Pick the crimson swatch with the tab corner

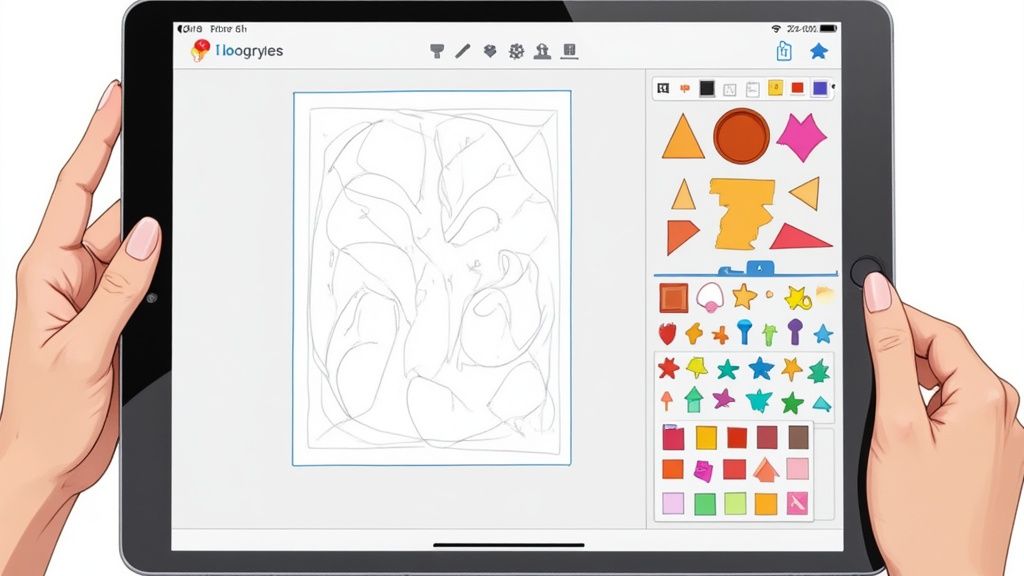point(673,437)
